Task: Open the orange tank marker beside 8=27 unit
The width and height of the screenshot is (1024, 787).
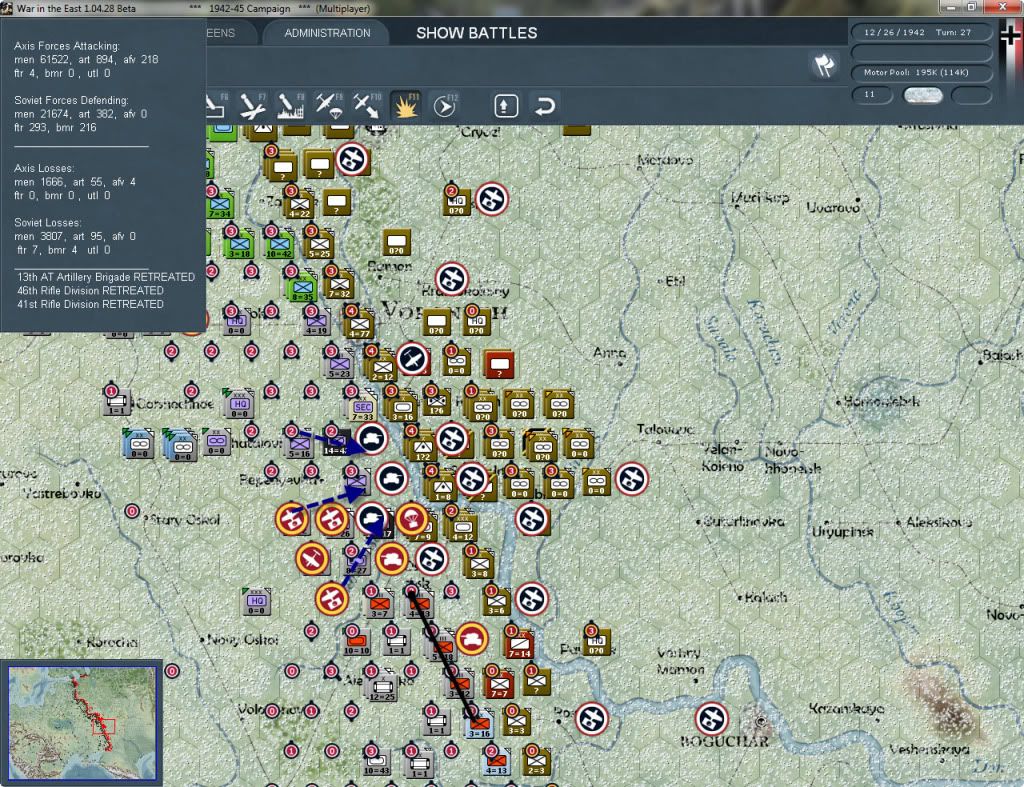Action: pos(392,559)
